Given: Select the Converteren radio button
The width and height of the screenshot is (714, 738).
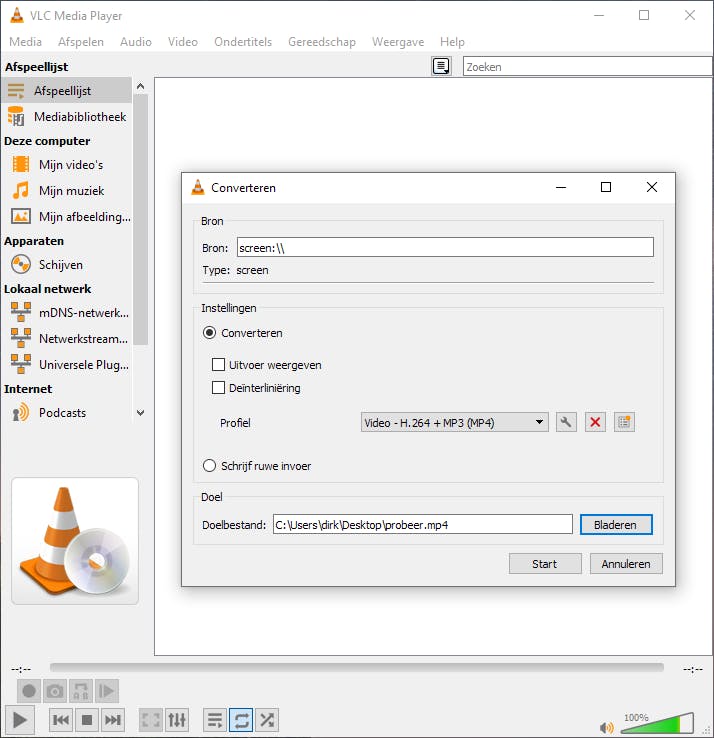Looking at the screenshot, I should coord(209,333).
